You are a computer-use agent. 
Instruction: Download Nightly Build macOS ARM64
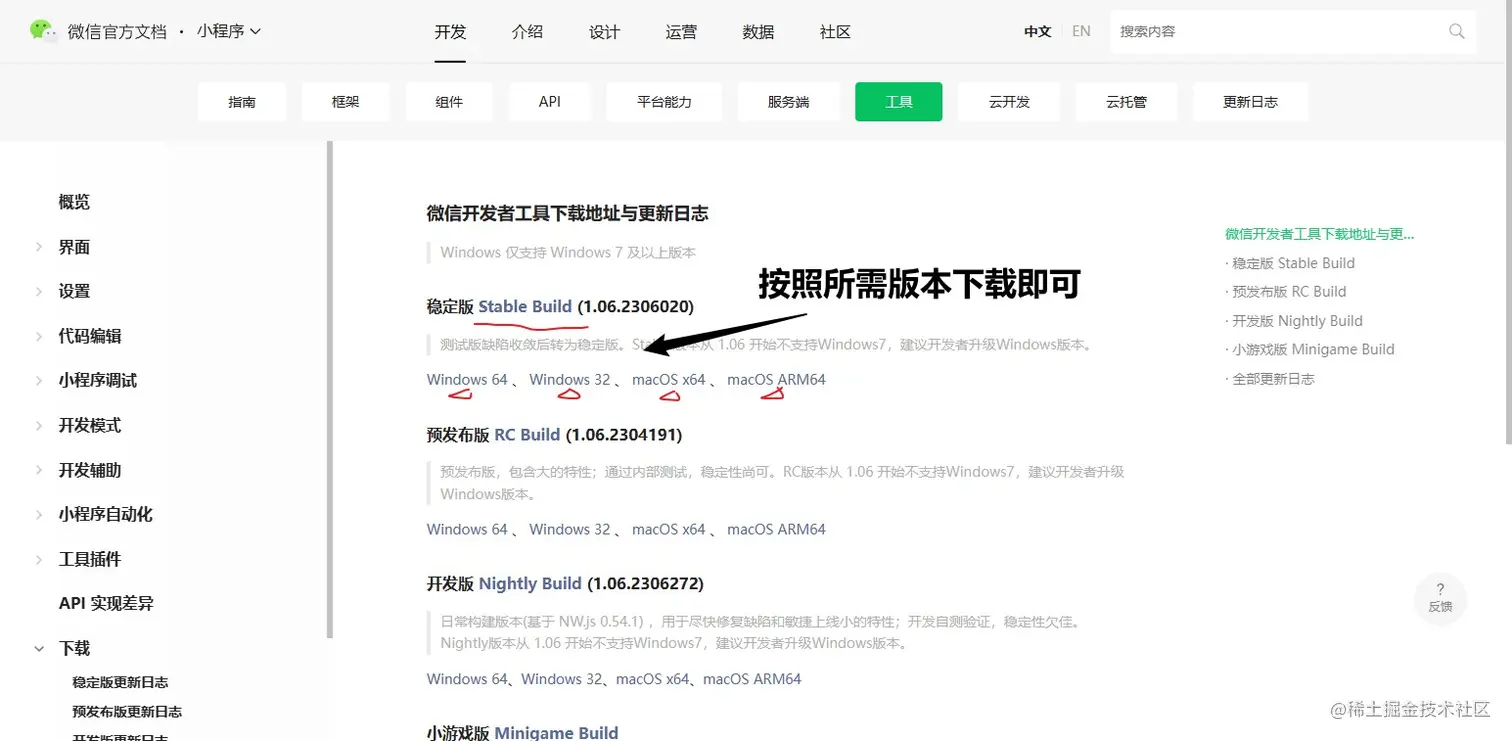(x=752, y=679)
